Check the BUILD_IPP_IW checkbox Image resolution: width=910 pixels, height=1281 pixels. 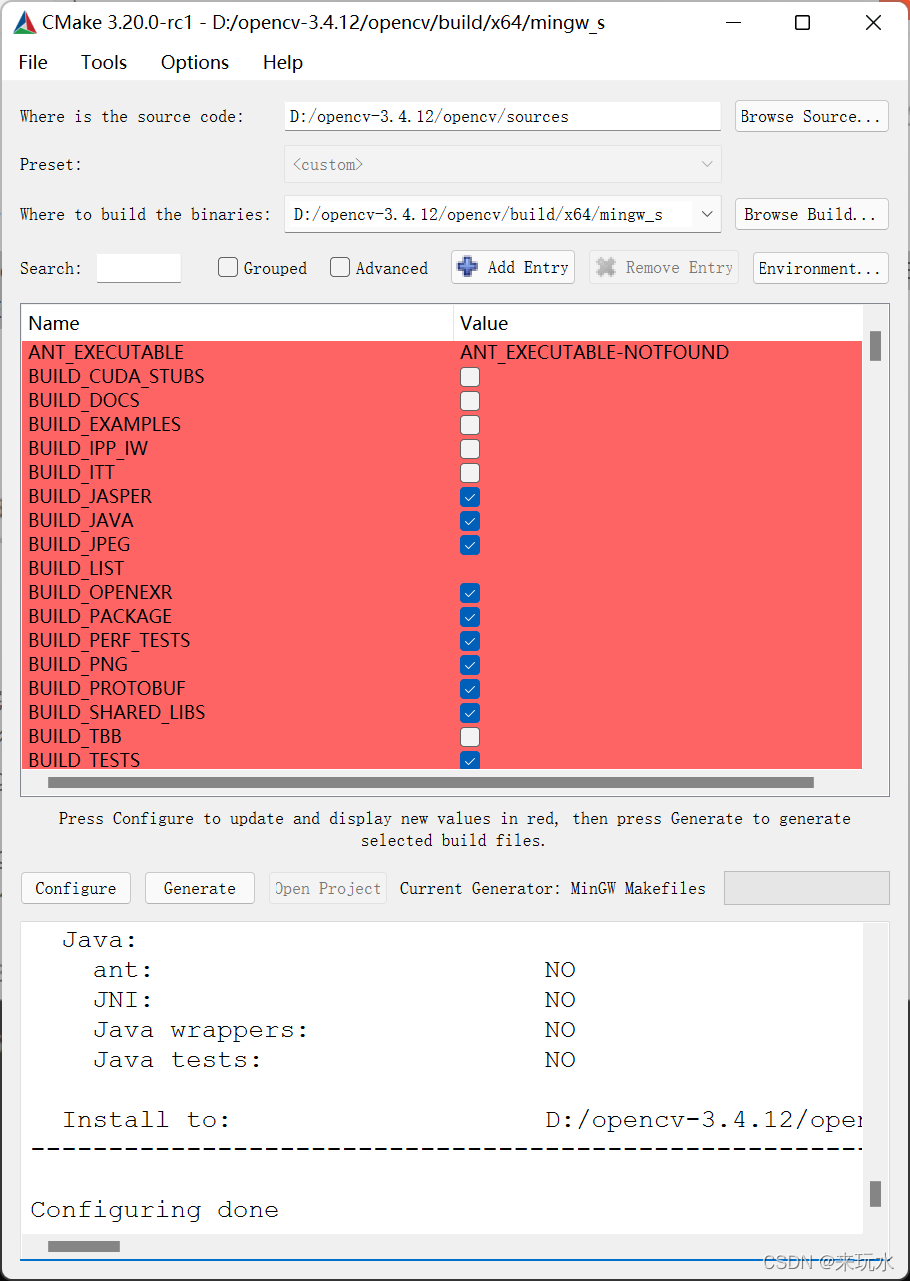click(470, 449)
